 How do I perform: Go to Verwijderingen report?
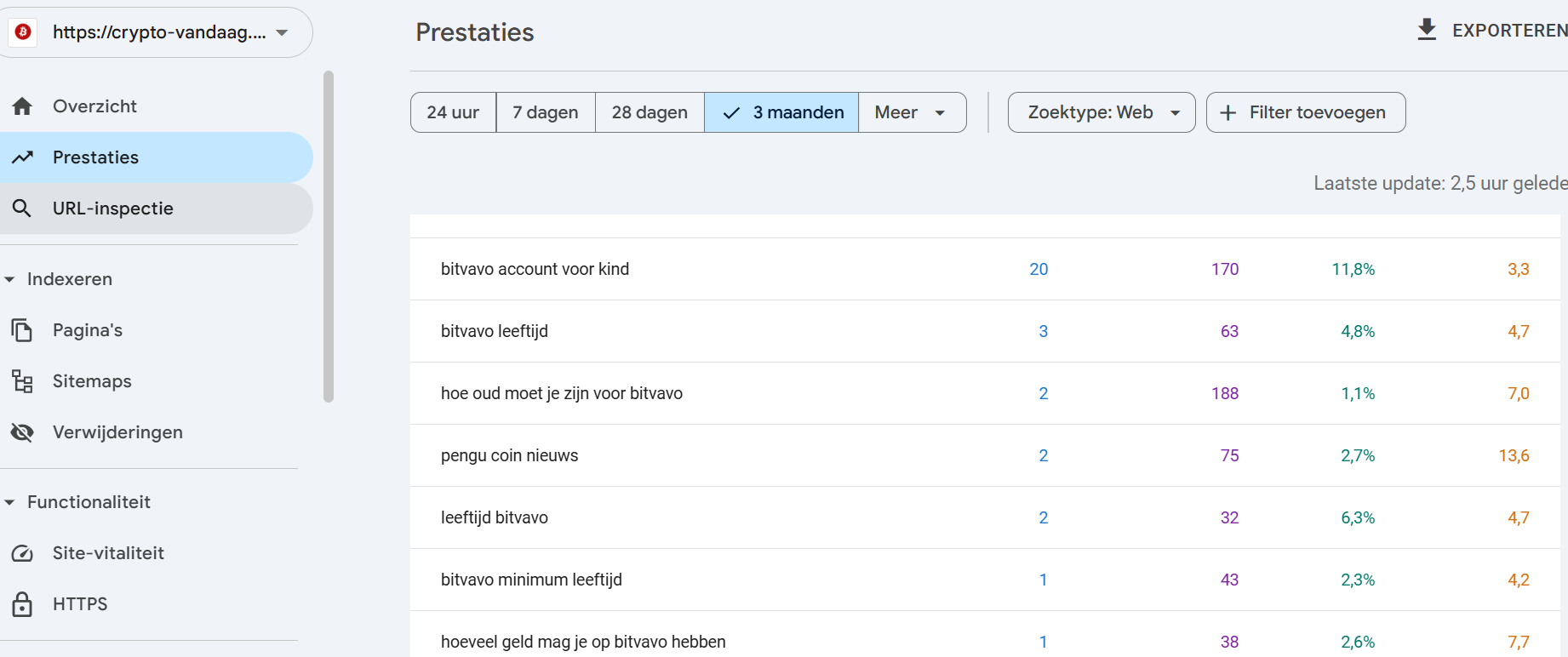[157, 432]
